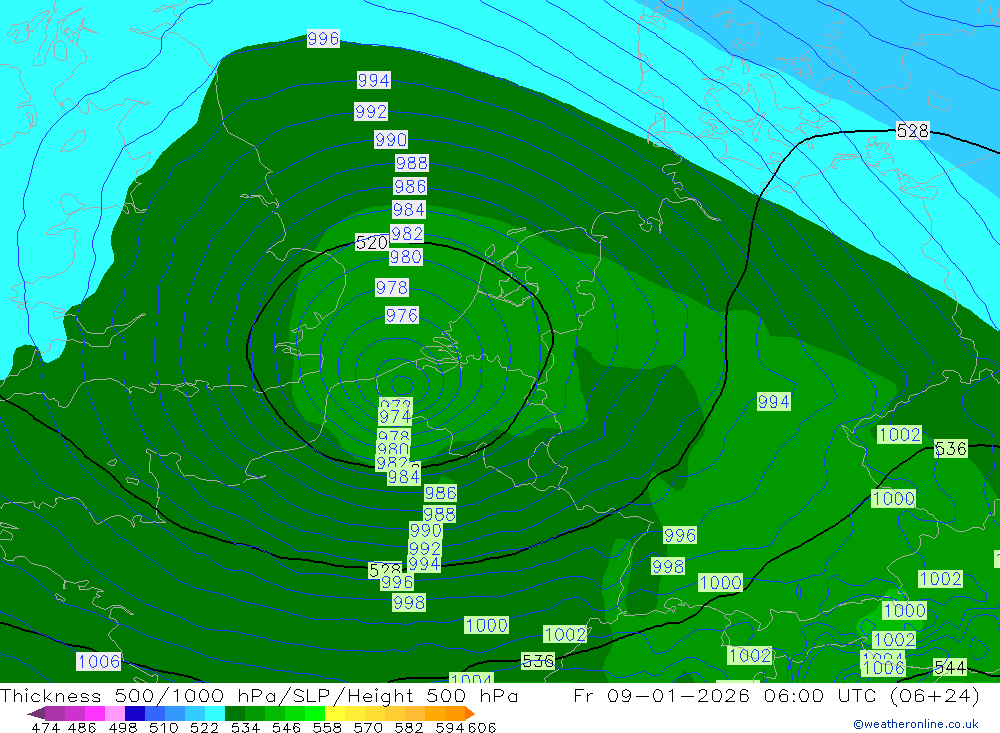
Task: Pick the bright cyan legend swatch
Action: (x=215, y=713)
